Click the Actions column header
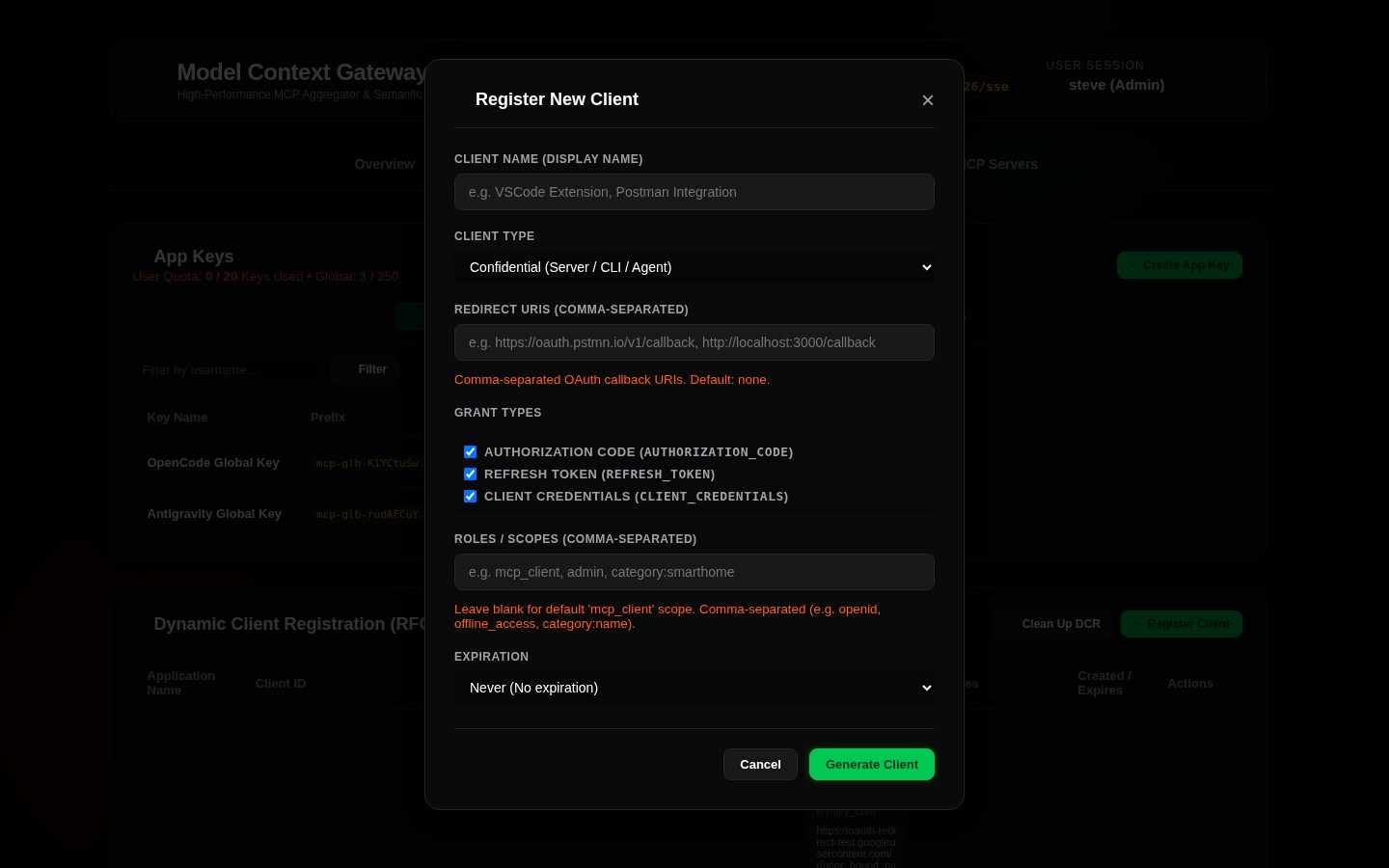Viewport: 1389px width, 868px height. pyautogui.click(x=1190, y=684)
